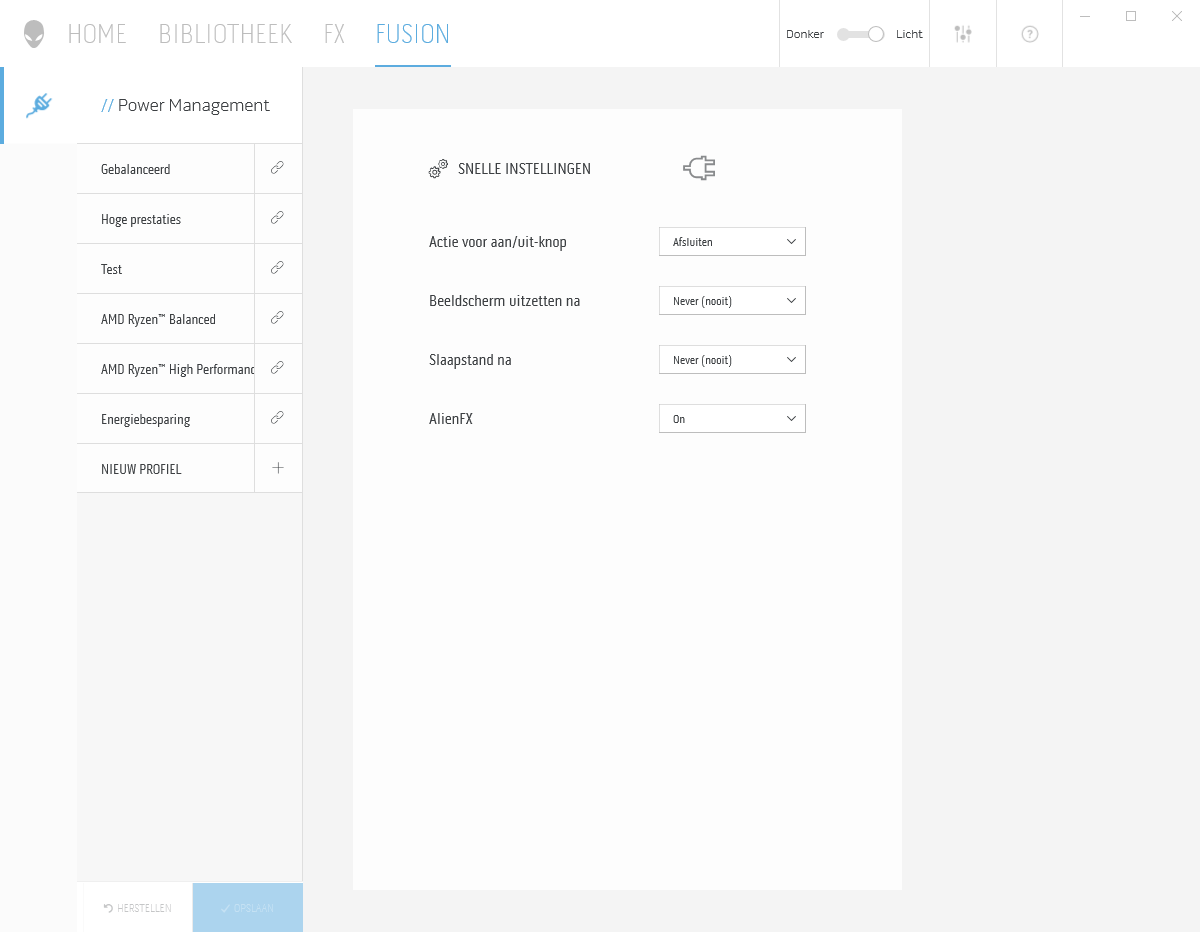The image size is (1200, 932).
Task: Open the settings sliders icon in header
Action: coord(963,34)
